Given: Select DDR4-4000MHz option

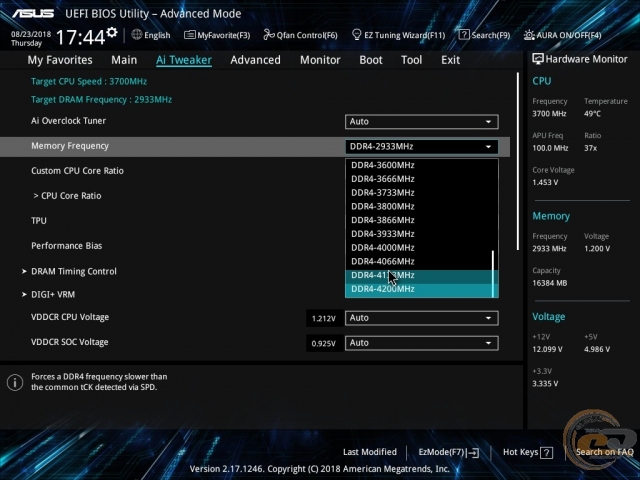Looking at the screenshot, I should point(419,248).
